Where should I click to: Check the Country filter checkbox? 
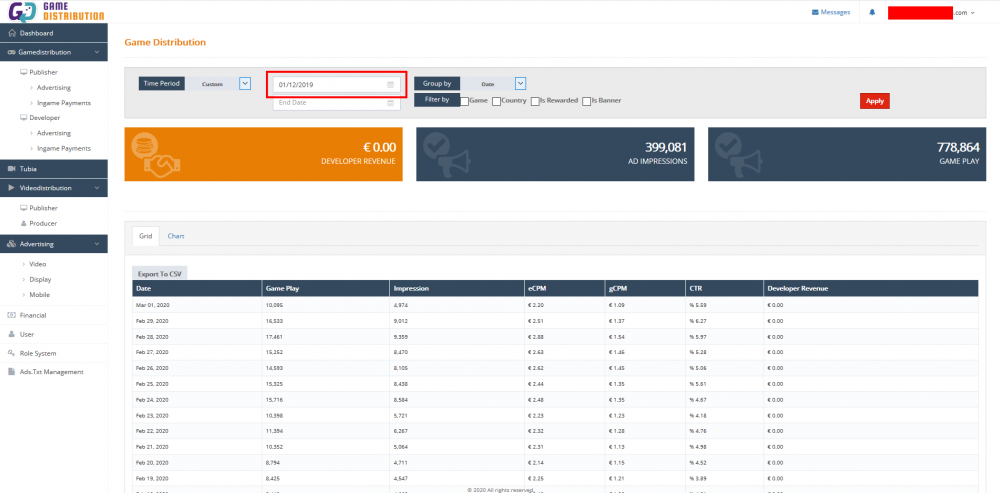tap(496, 101)
